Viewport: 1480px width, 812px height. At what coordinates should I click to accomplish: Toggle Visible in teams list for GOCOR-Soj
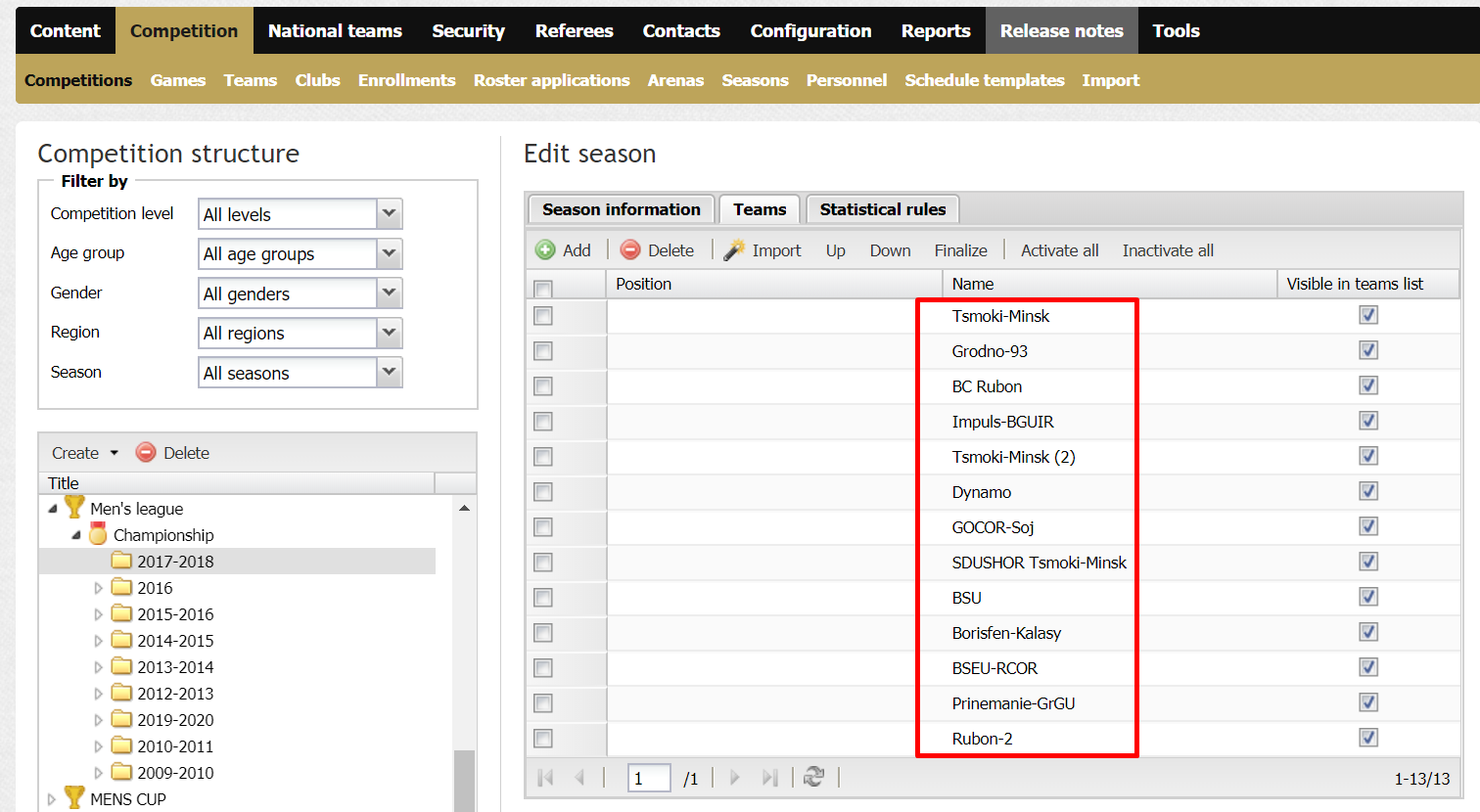(1368, 526)
